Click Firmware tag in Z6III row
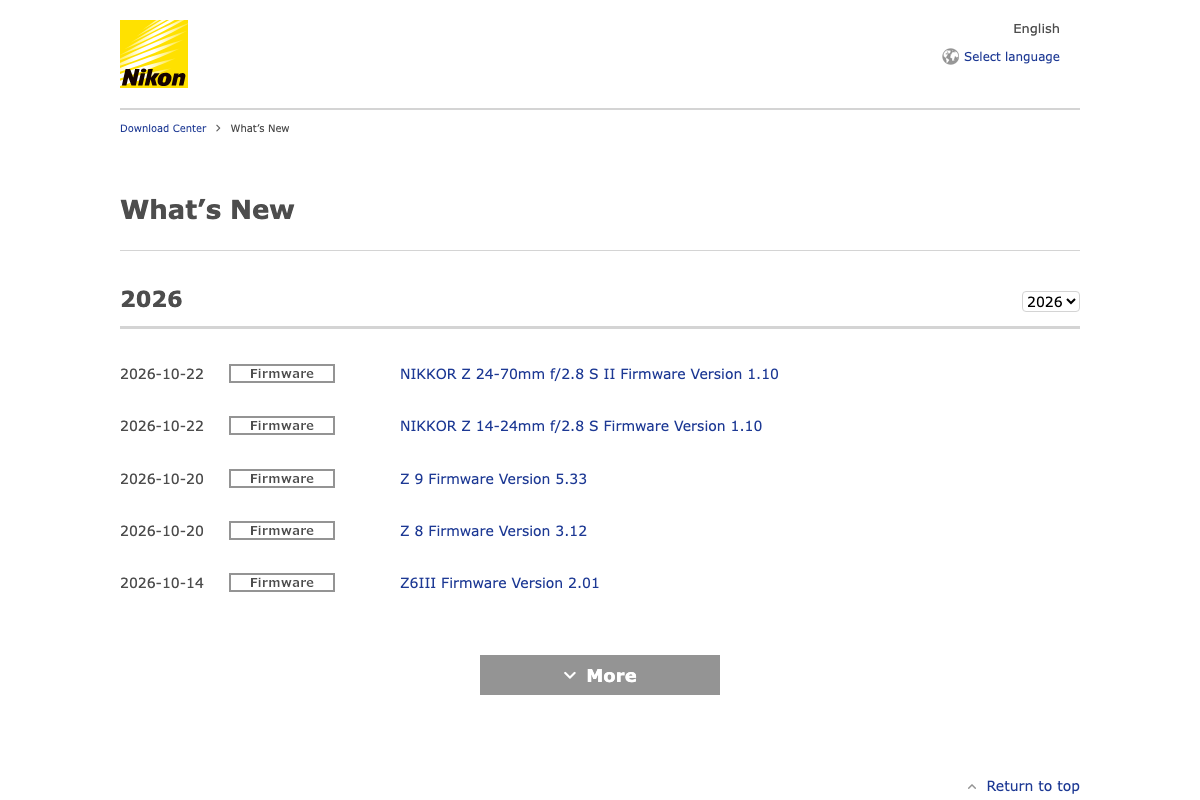The width and height of the screenshot is (1200, 800). coord(282,583)
